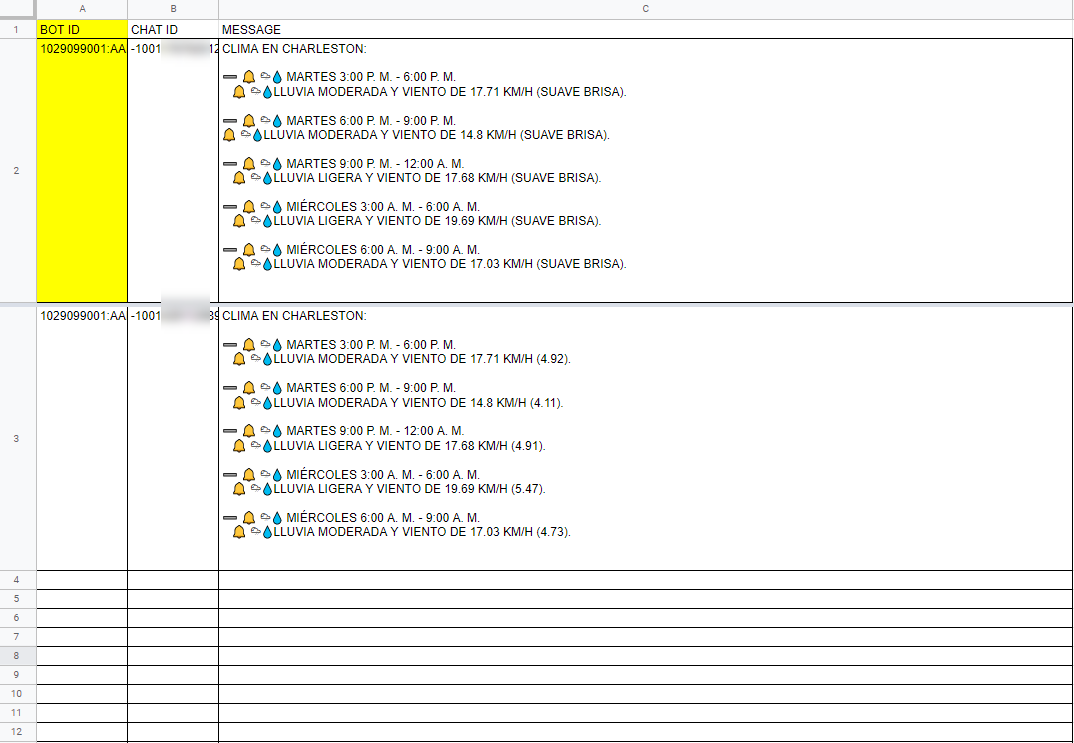
Task: Select row 3 header
Action: (18, 438)
